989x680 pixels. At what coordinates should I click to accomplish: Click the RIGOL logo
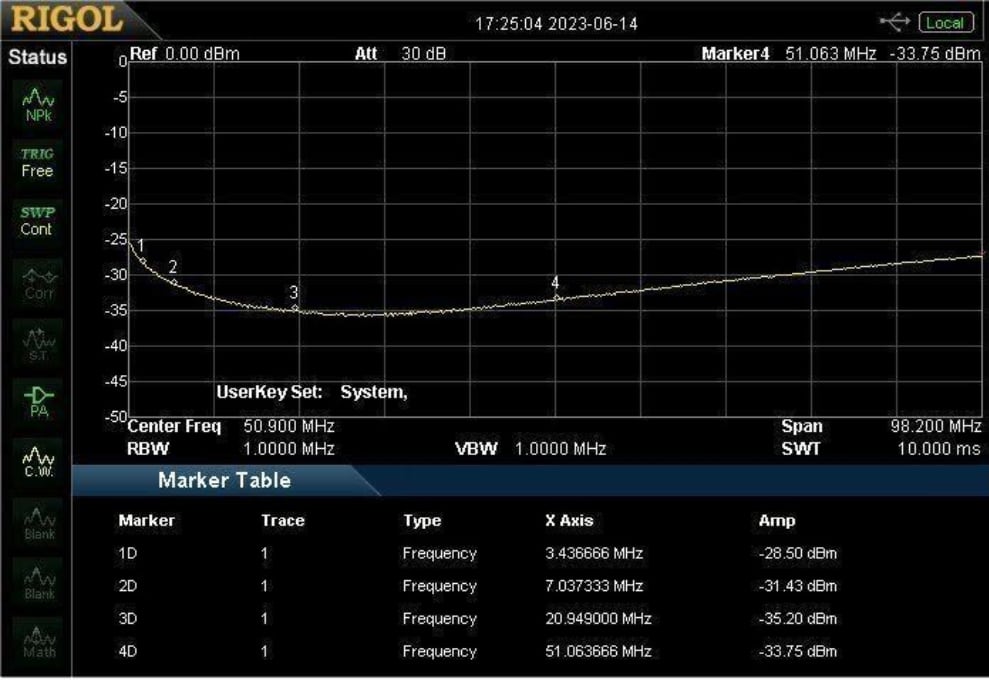point(66,19)
